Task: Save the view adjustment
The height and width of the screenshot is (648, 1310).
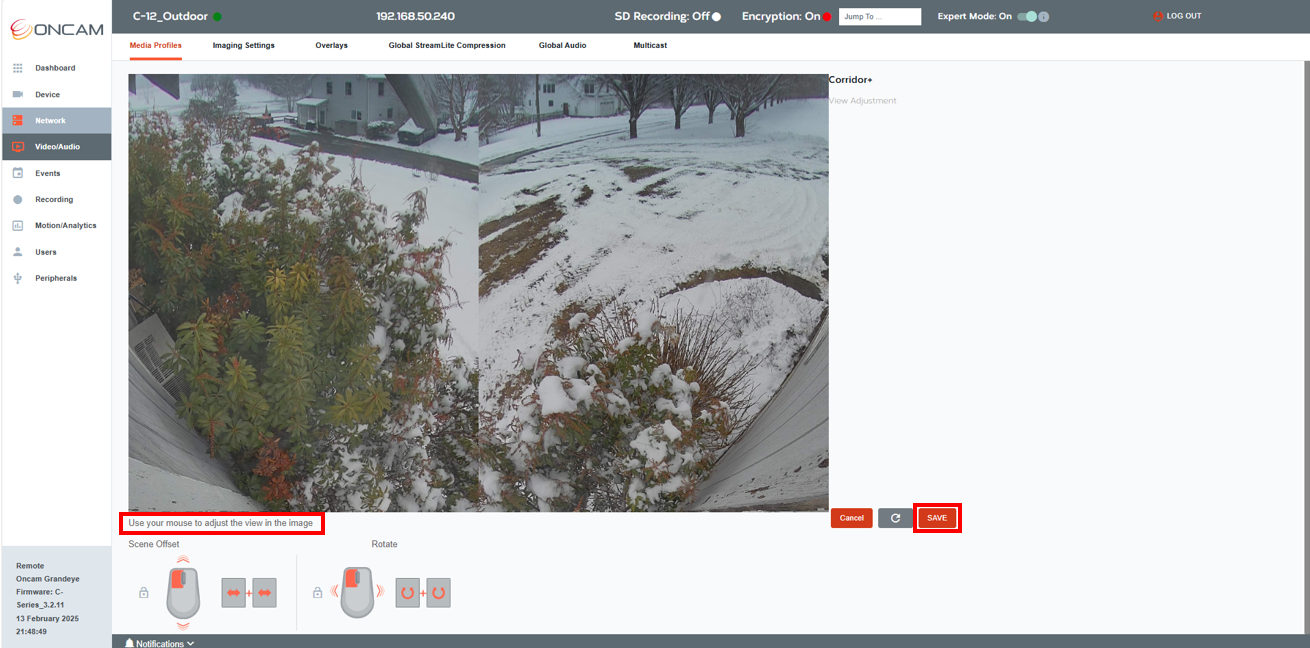Action: coord(937,518)
